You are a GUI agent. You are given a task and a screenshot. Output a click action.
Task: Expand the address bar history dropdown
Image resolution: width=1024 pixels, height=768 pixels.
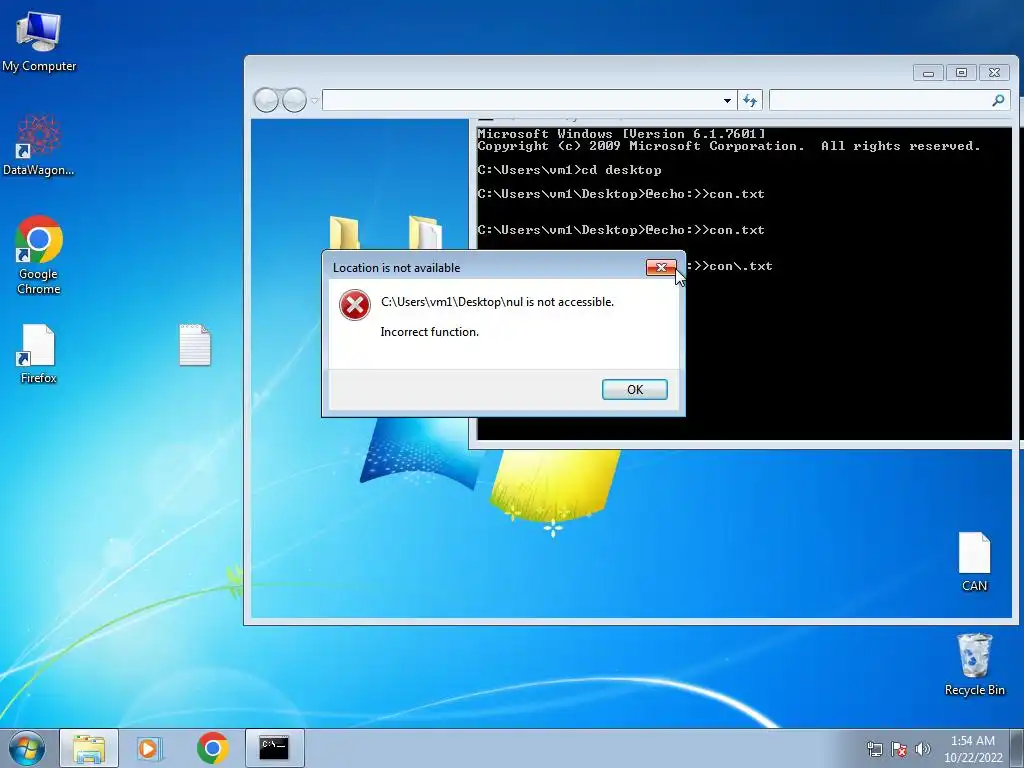point(727,101)
